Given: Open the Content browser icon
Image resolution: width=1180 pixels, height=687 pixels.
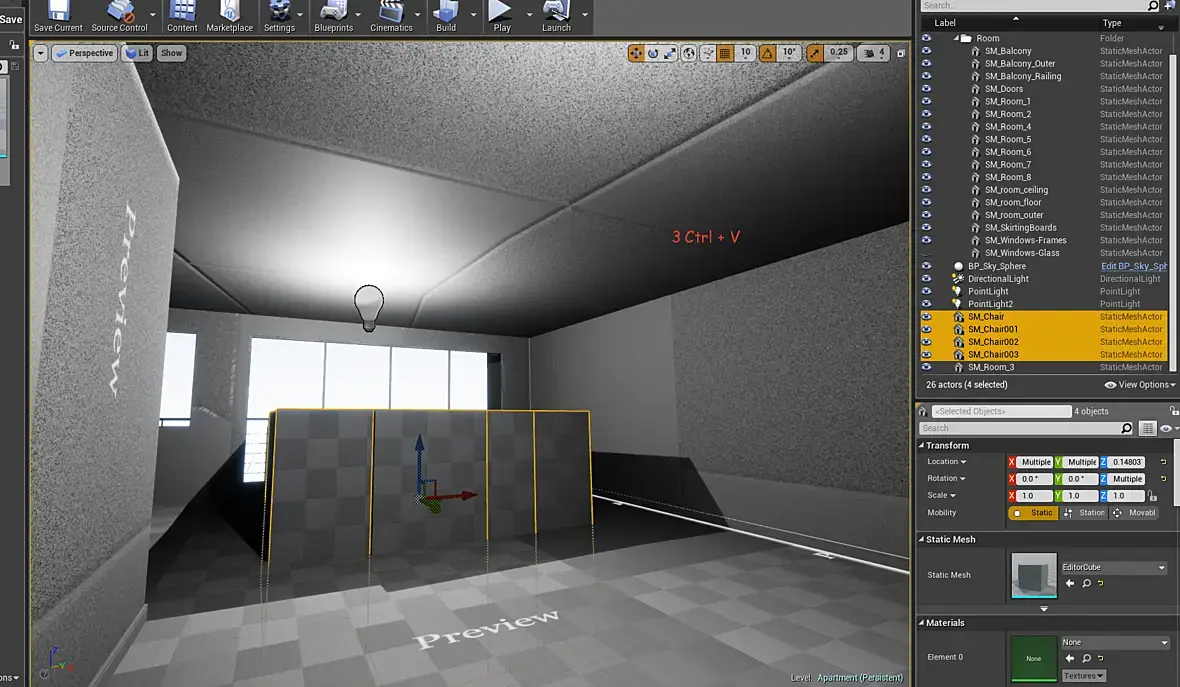Looking at the screenshot, I should point(182,17).
